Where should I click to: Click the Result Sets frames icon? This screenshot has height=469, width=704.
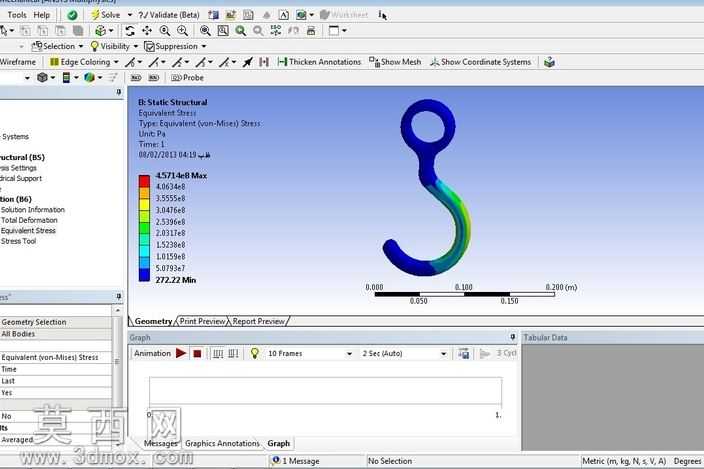(x=233, y=354)
